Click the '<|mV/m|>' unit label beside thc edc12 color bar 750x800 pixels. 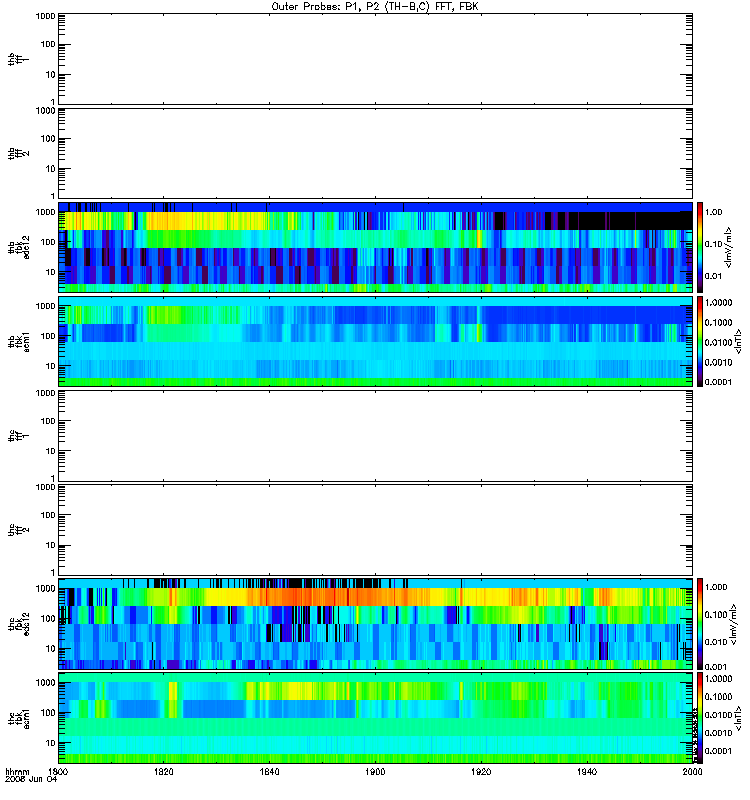click(x=733, y=624)
